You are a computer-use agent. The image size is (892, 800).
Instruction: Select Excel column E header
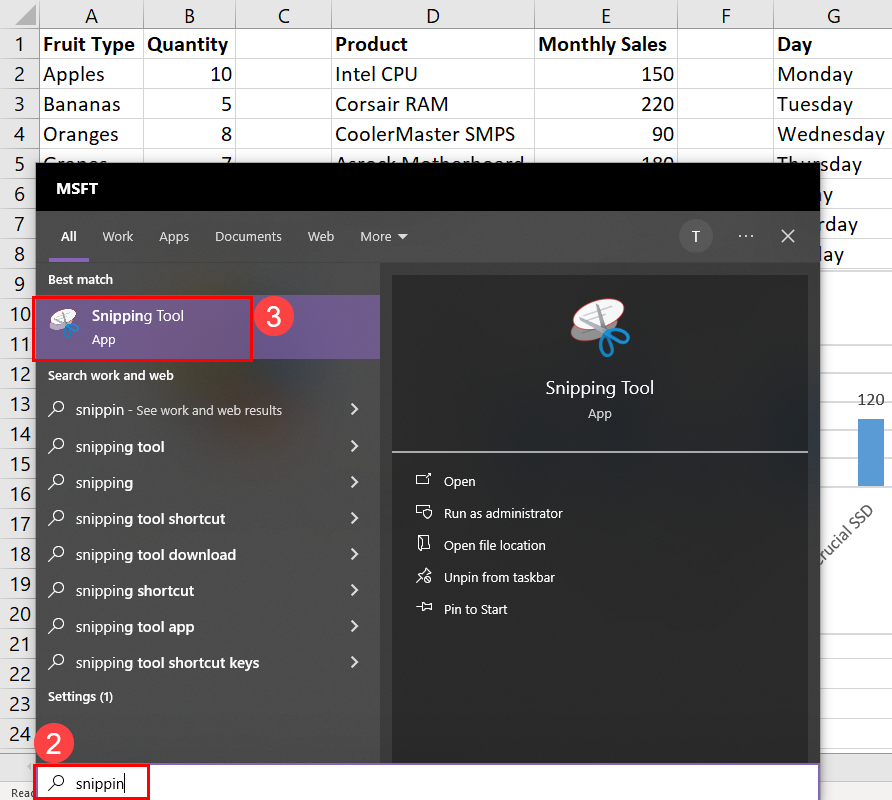[x=606, y=15]
